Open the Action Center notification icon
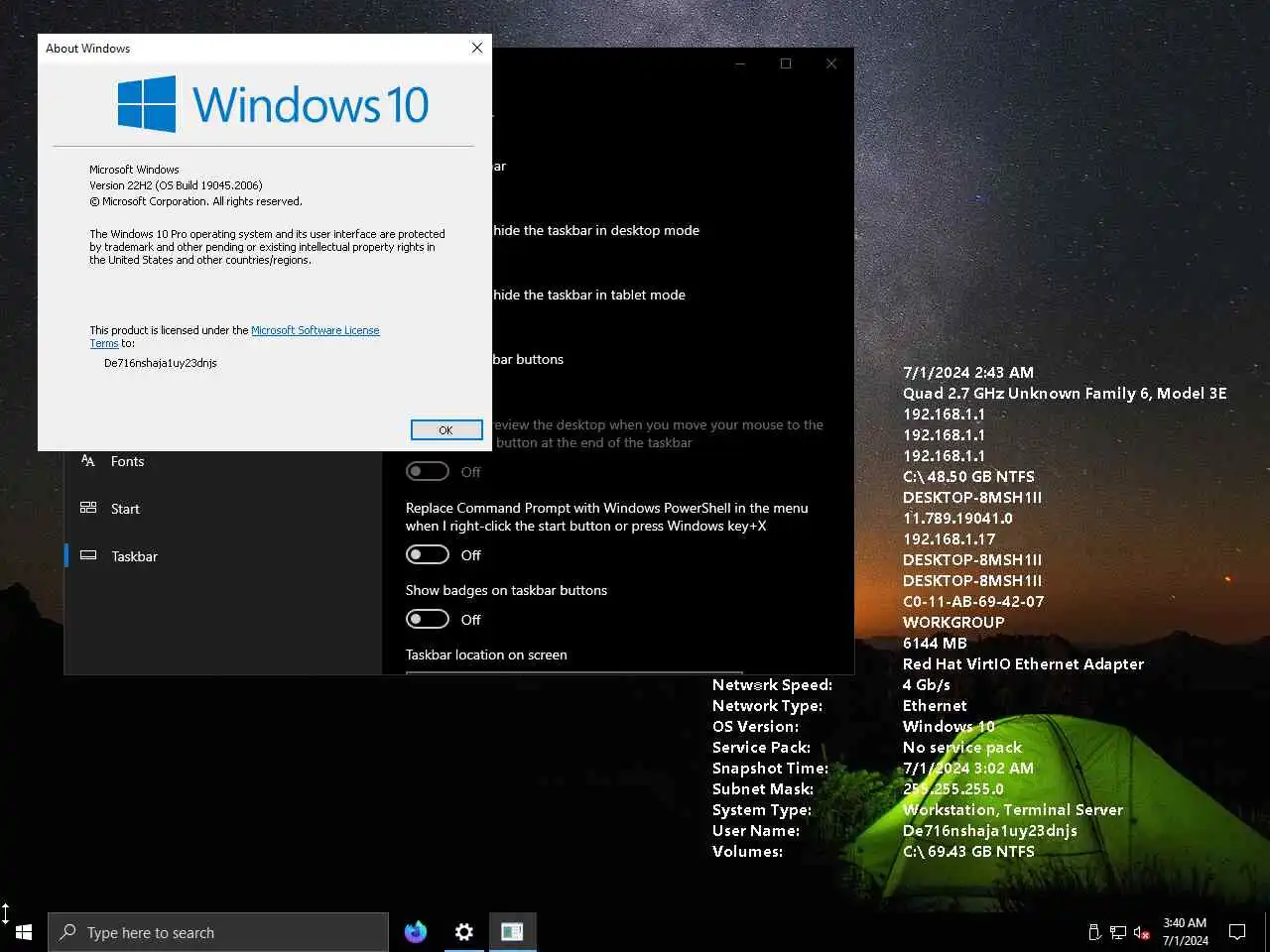 tap(1237, 932)
